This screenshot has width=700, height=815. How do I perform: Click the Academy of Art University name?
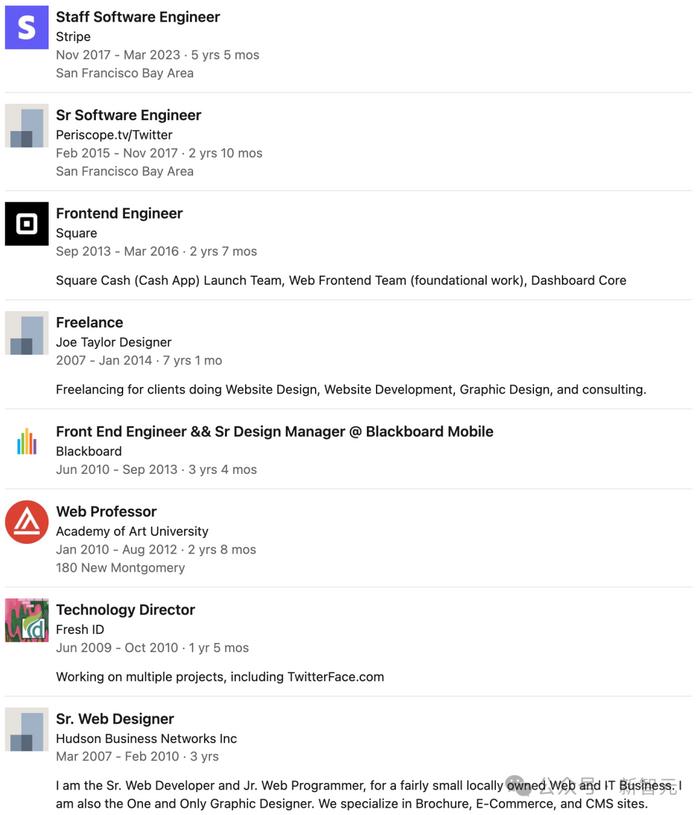pos(132,531)
